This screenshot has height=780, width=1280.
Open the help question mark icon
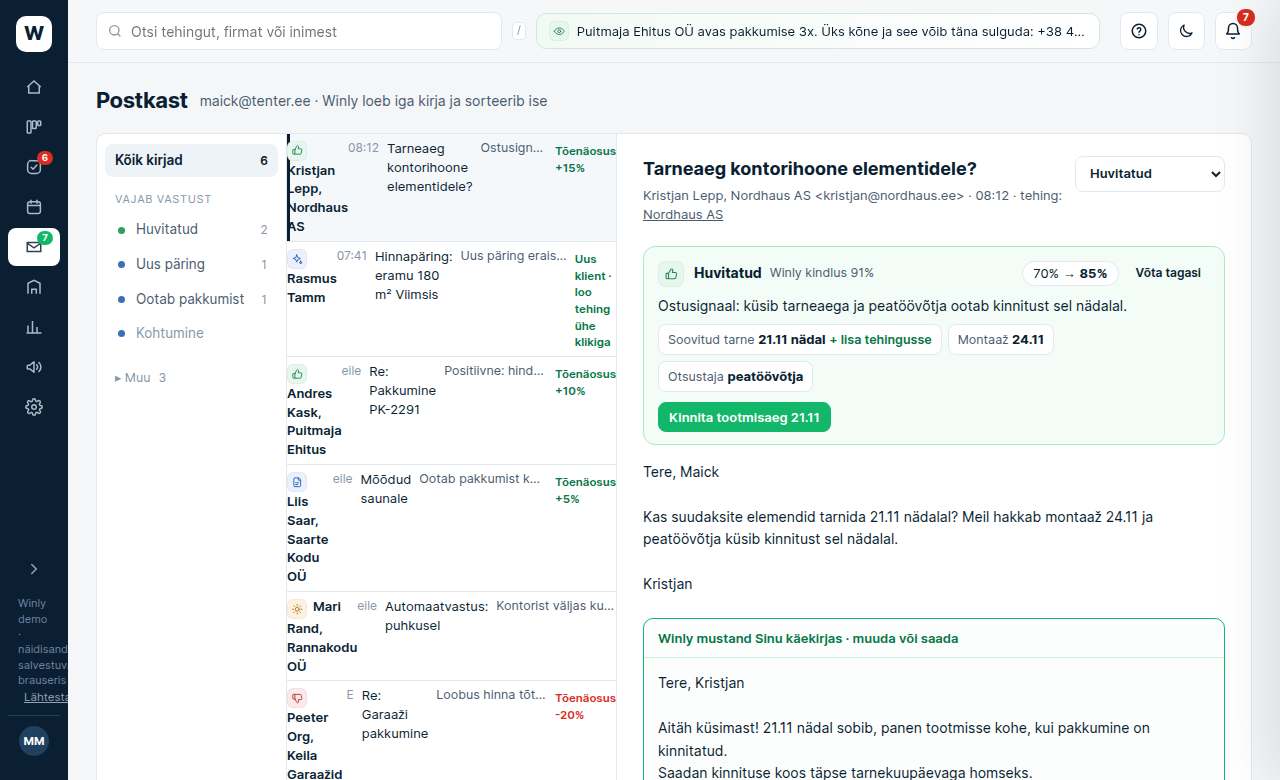(x=1138, y=31)
